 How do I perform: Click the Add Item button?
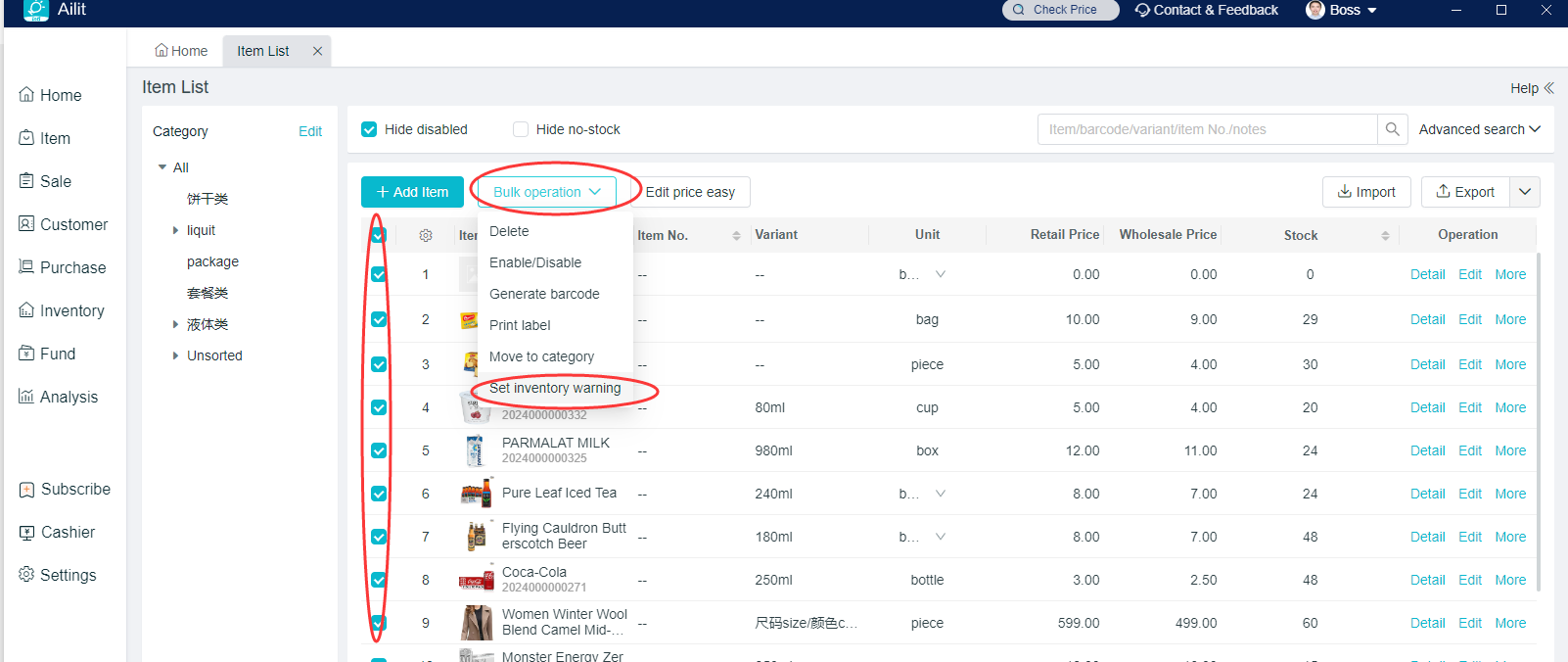412,192
